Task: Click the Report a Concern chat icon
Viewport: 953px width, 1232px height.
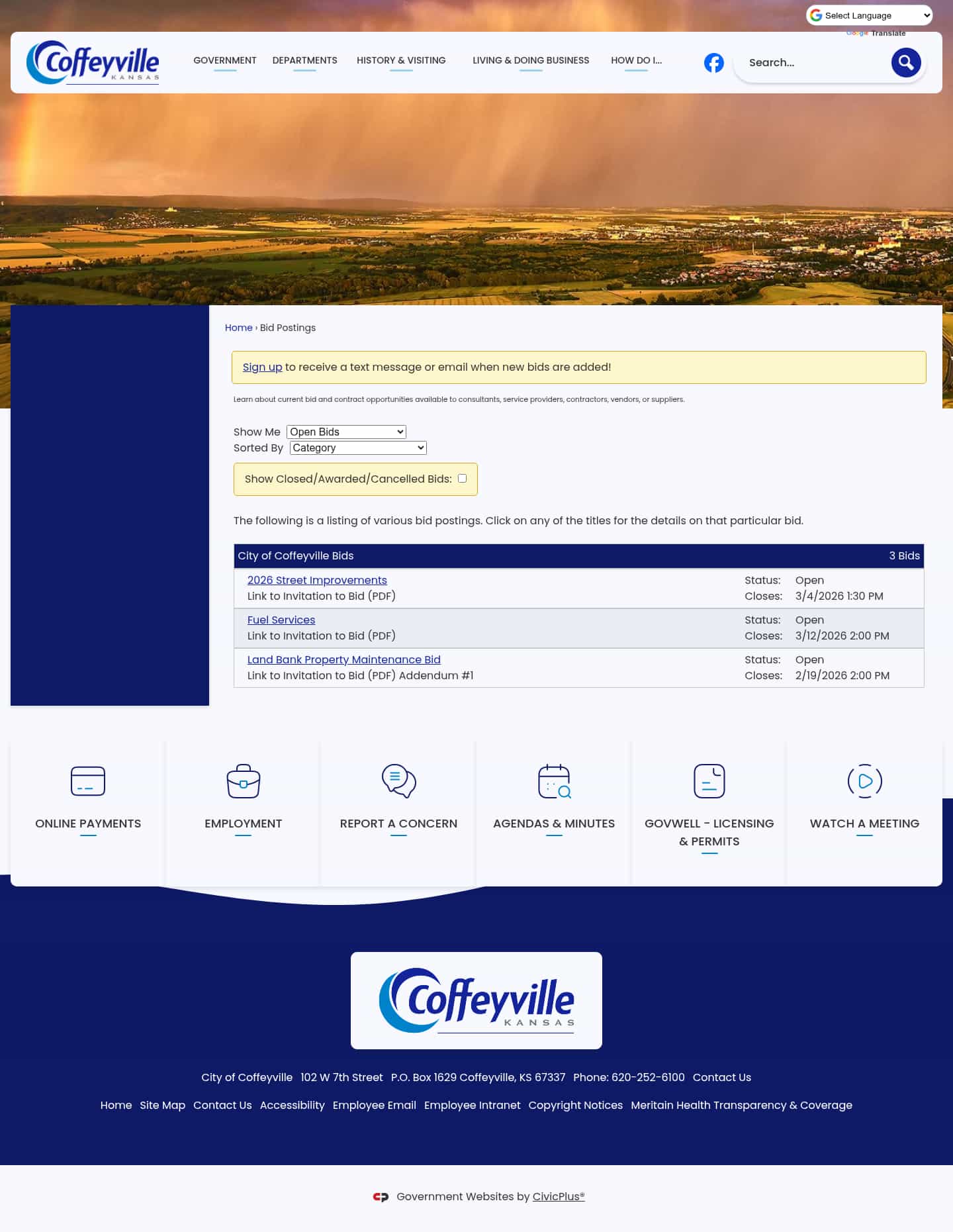Action: coord(398,781)
